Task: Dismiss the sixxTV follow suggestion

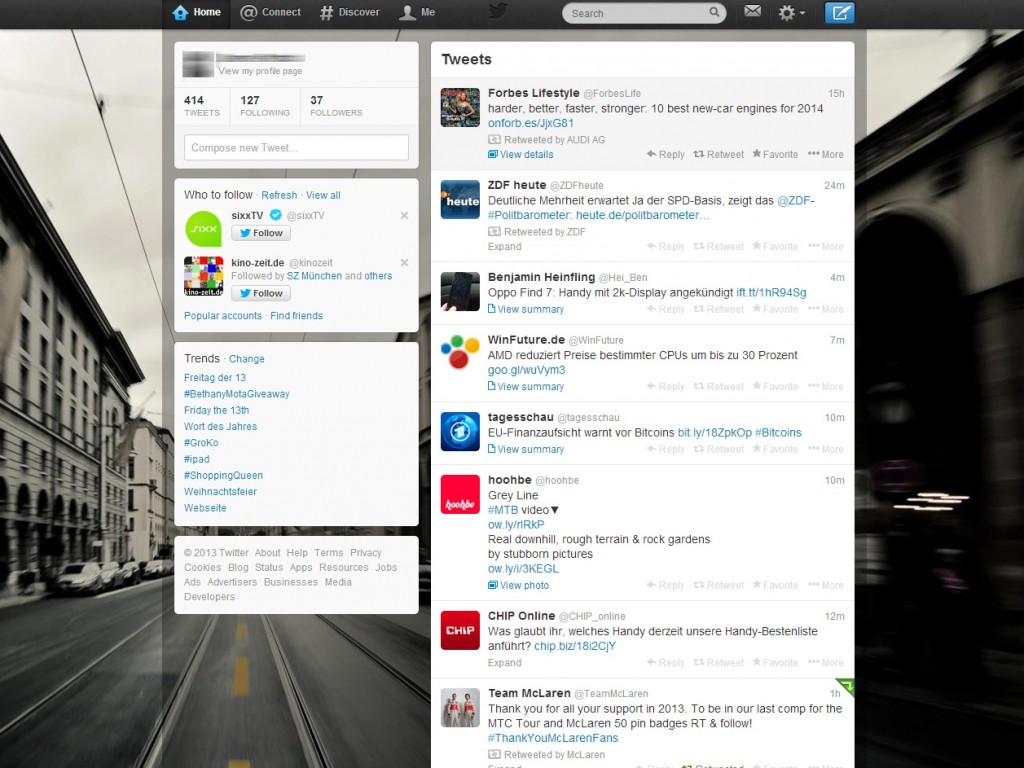Action: tap(404, 215)
